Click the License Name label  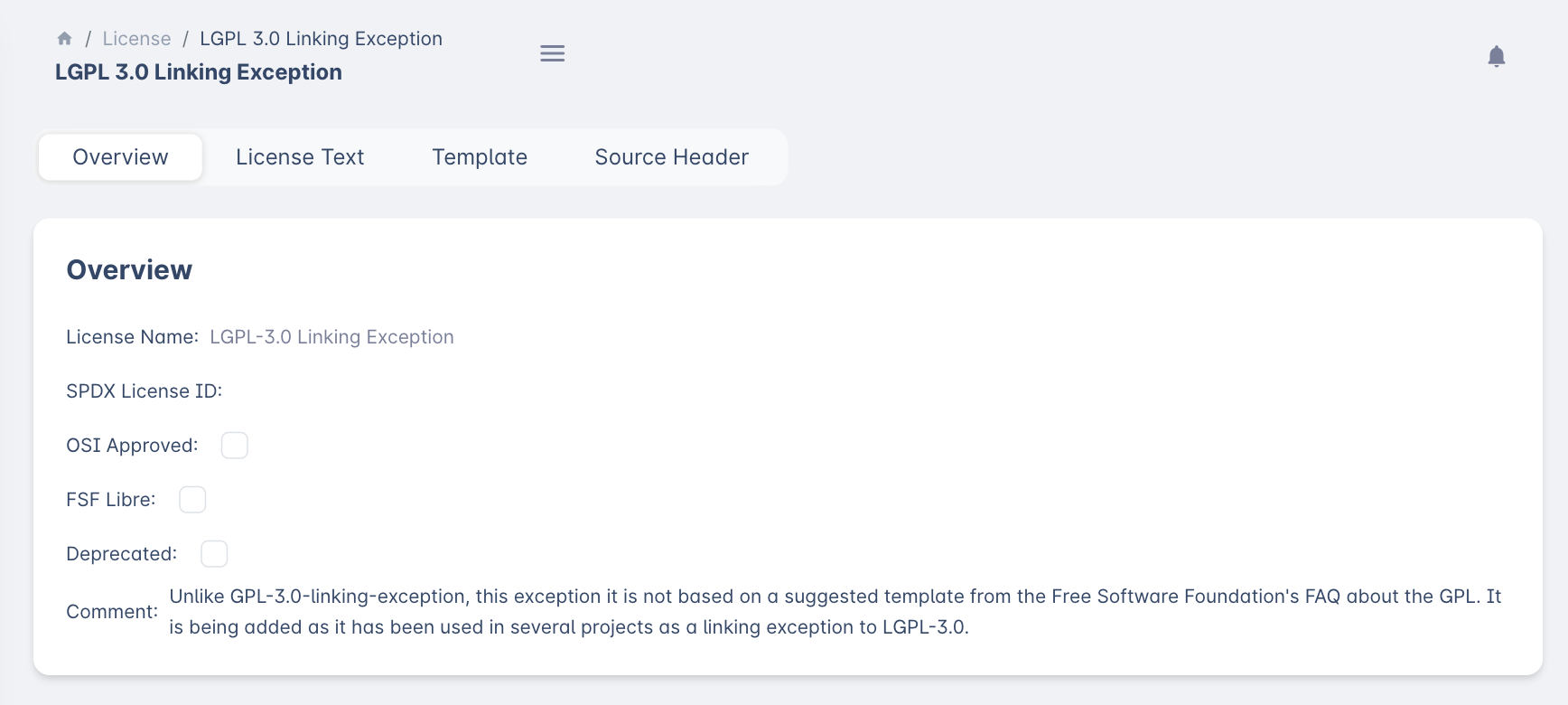click(132, 337)
